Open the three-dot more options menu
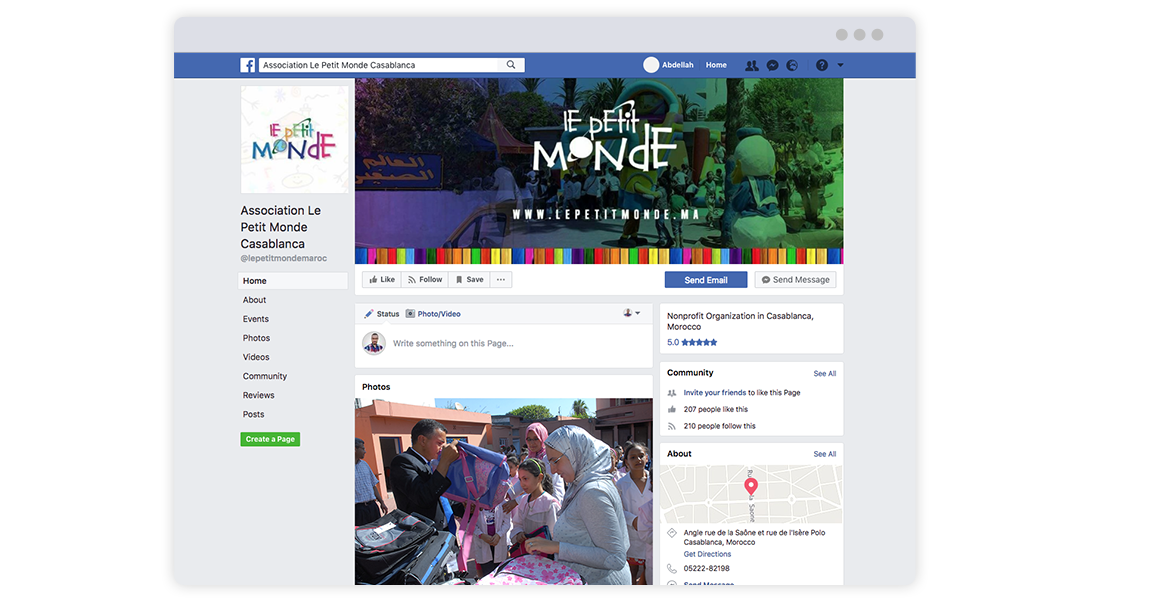 point(501,280)
